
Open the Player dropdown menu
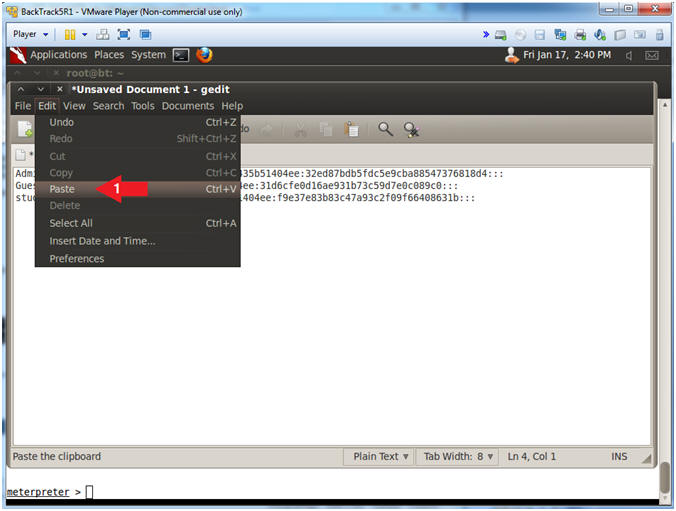click(30, 34)
